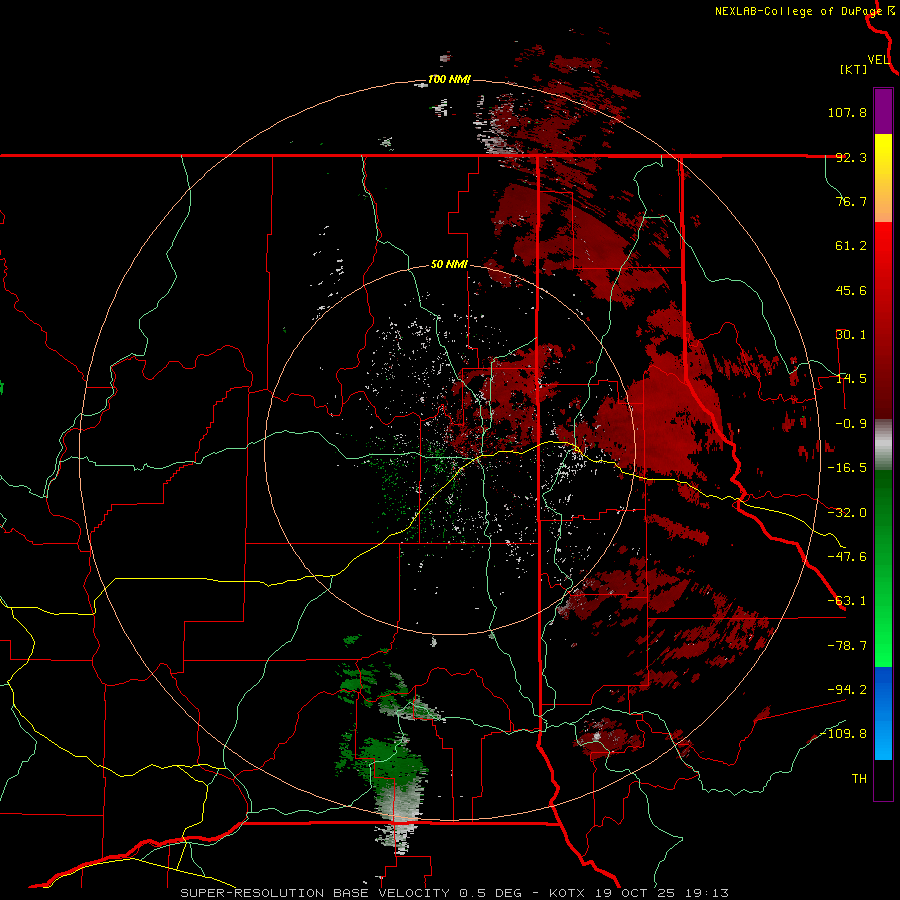Click the -78.7 velocity scale value
This screenshot has height=900, width=900.
point(847,646)
